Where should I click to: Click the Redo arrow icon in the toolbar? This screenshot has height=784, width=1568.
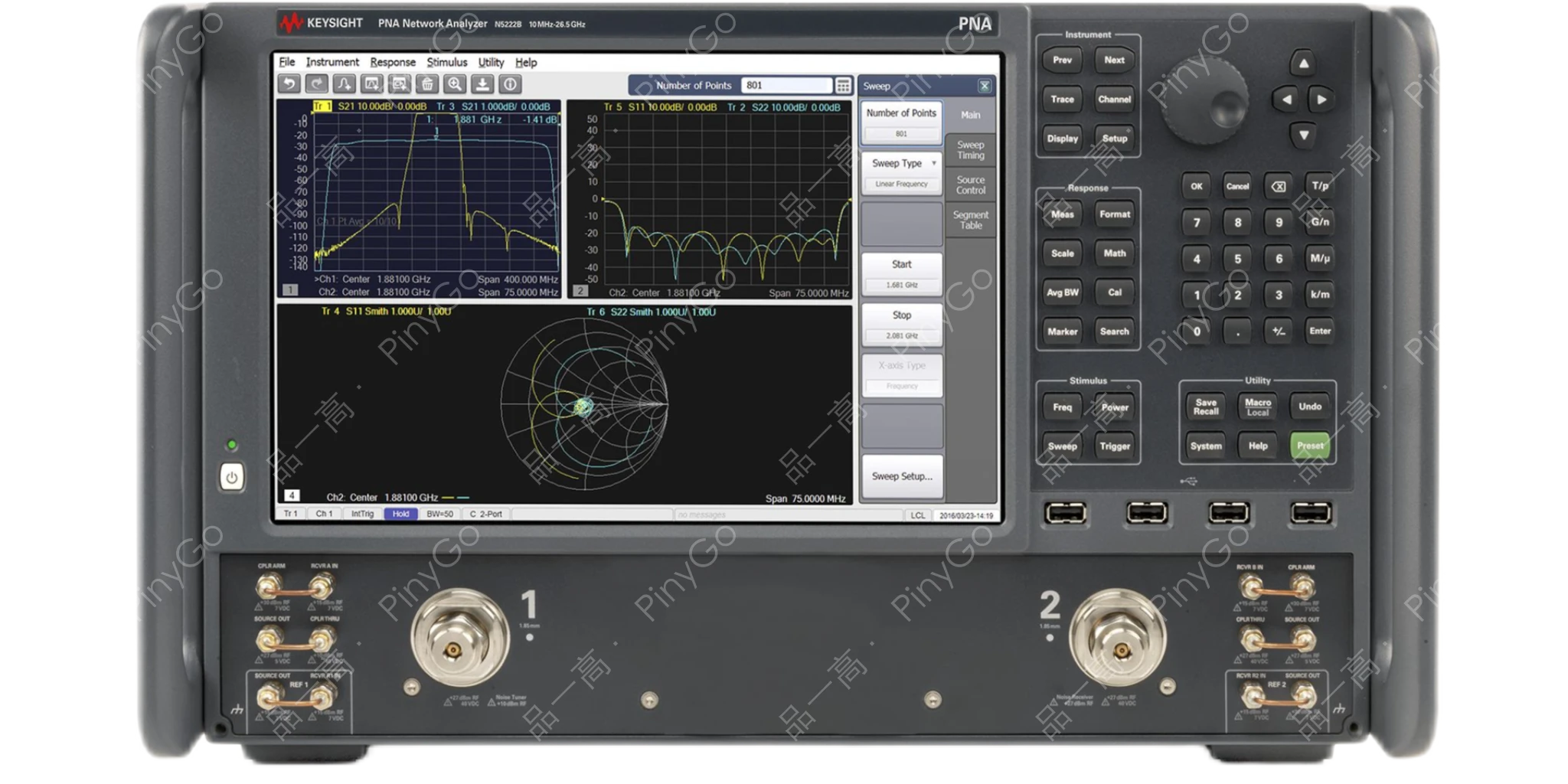point(317,85)
